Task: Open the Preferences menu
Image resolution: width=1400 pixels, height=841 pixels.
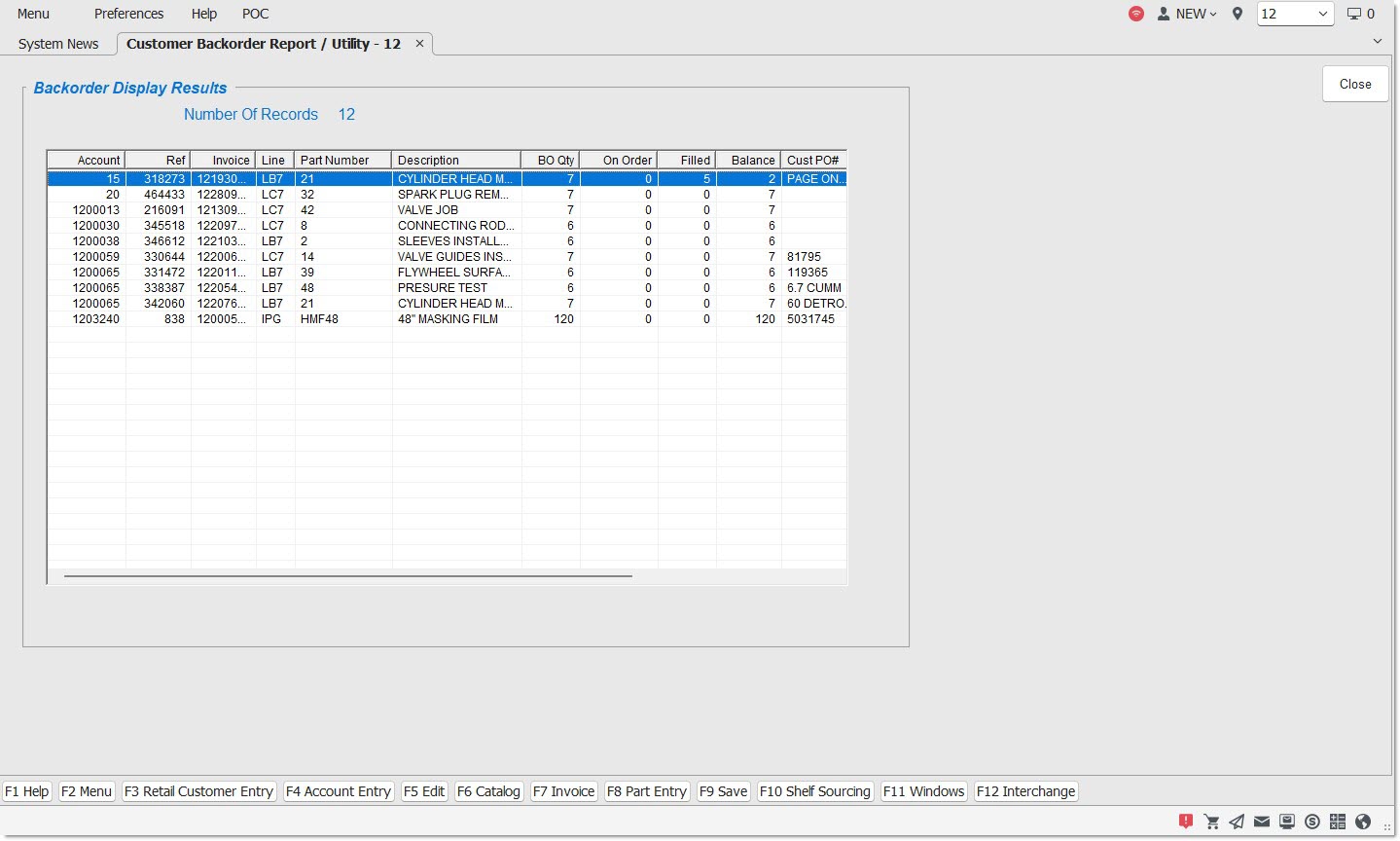Action: click(128, 14)
